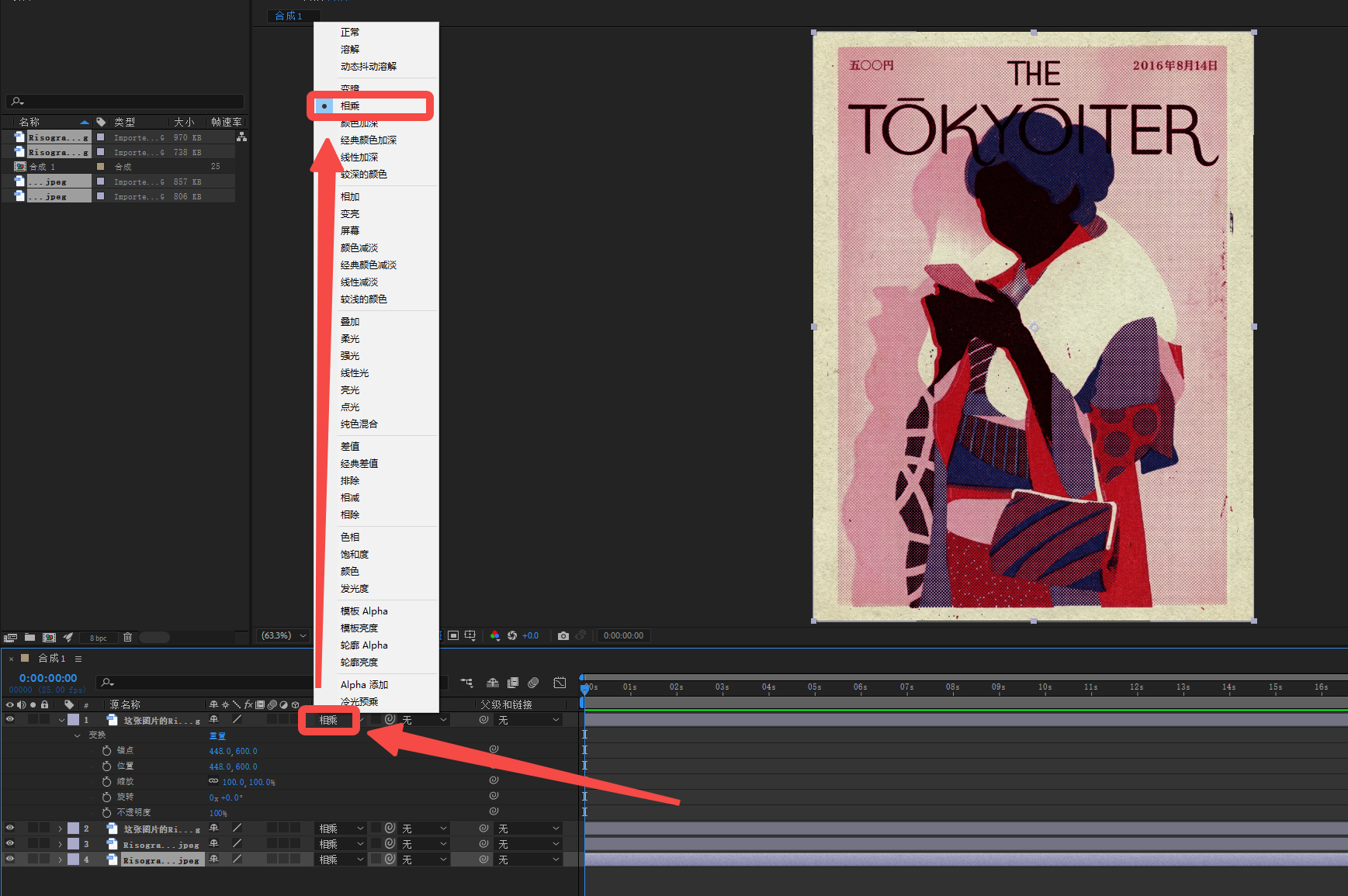1348x896 pixels.
Task: Click the 8 bpc color depth button
Action: click(99, 638)
